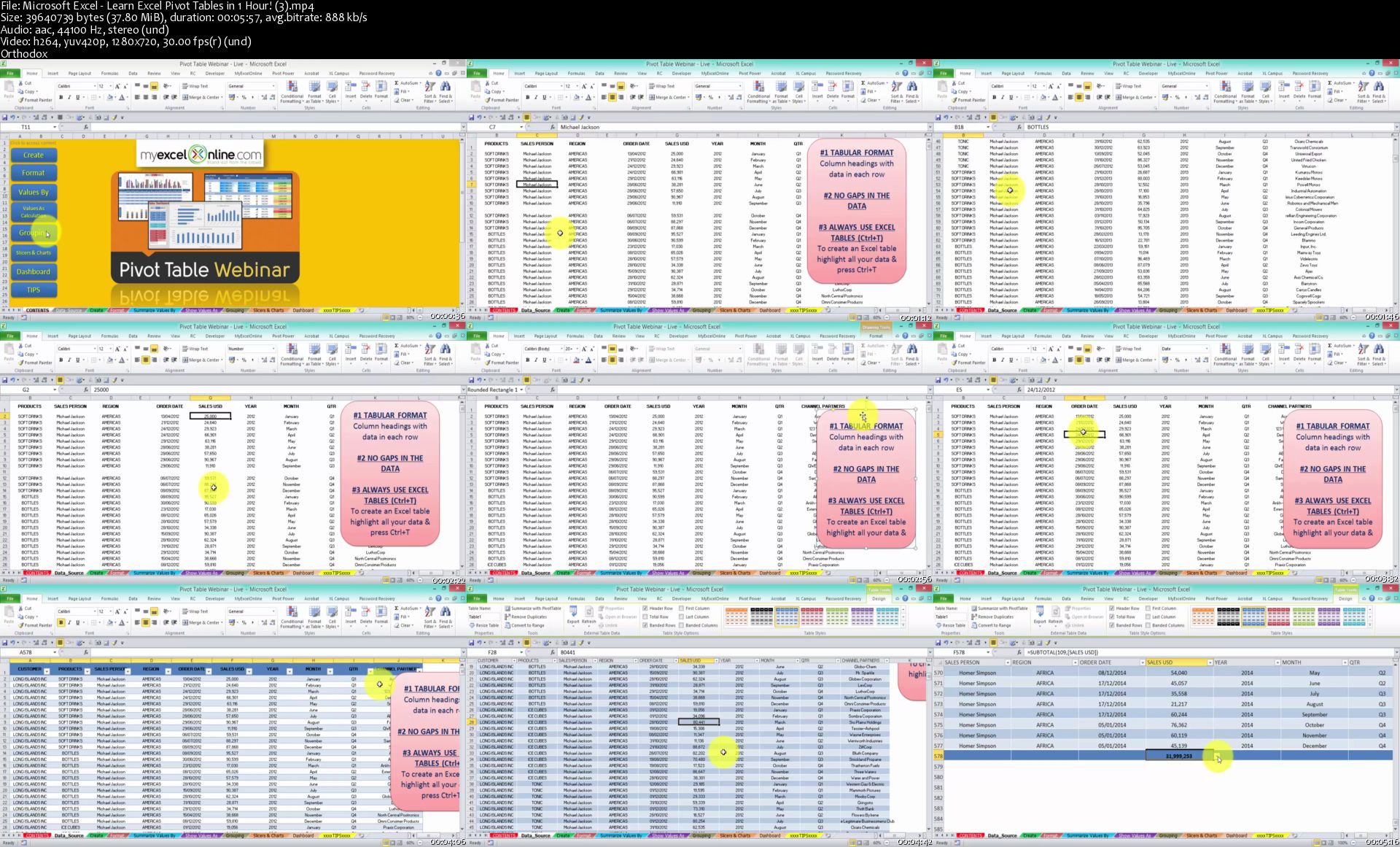1400x847 pixels.
Task: Click Underline in the window with name box B18
Action: 1011,97
